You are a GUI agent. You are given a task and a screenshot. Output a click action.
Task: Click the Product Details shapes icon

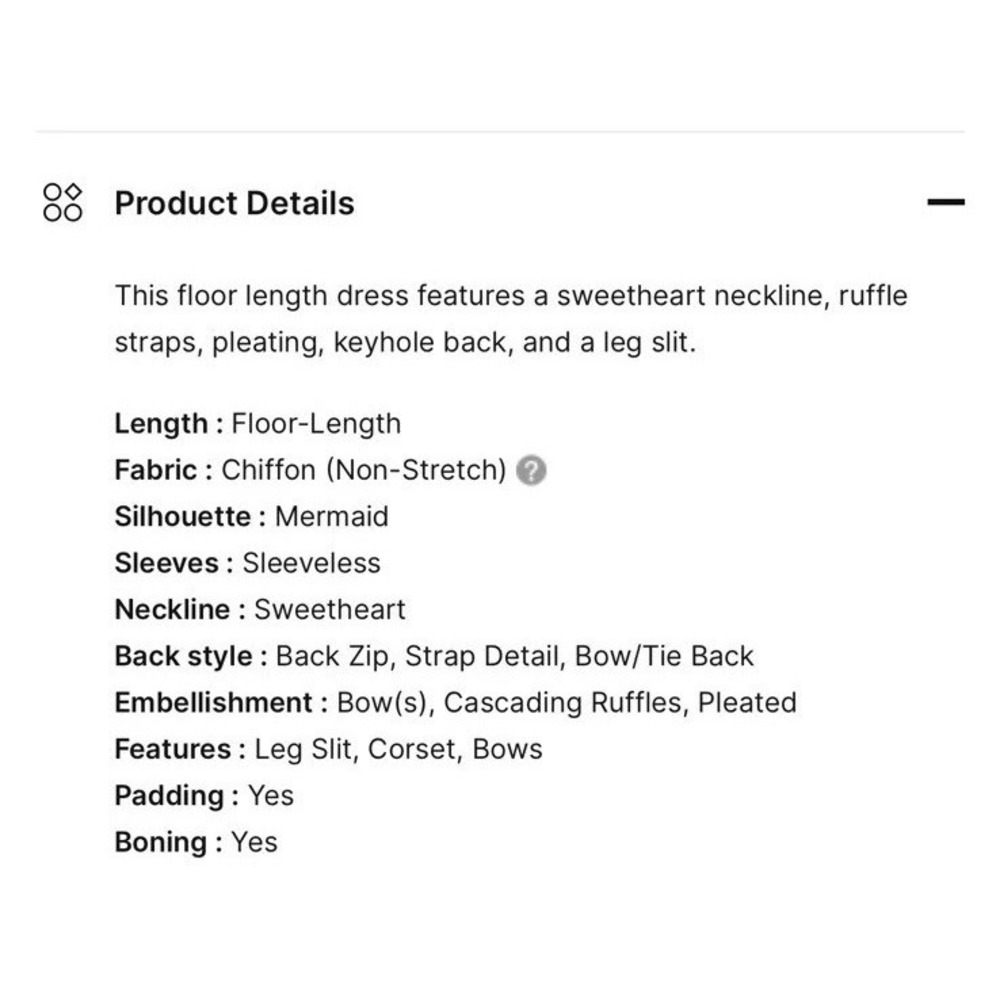(62, 202)
